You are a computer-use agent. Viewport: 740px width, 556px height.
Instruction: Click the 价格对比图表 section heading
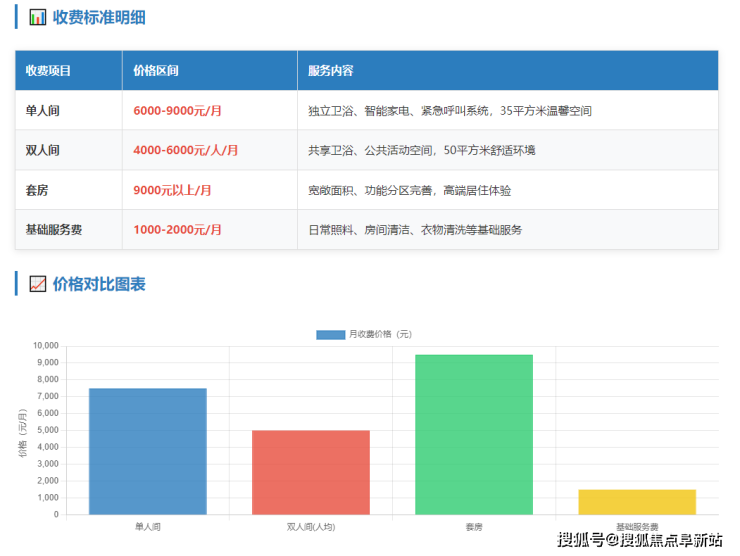pyautogui.click(x=99, y=284)
